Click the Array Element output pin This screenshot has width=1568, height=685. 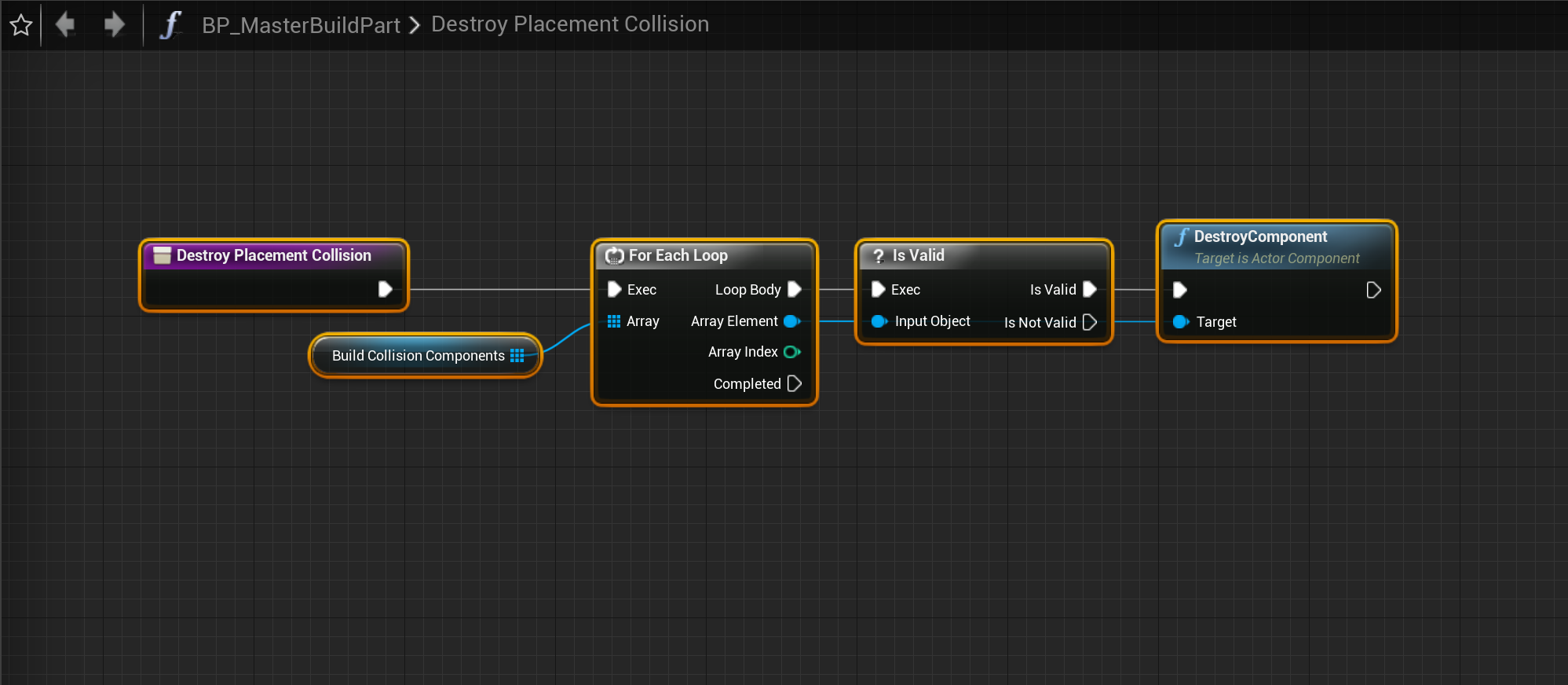click(791, 321)
